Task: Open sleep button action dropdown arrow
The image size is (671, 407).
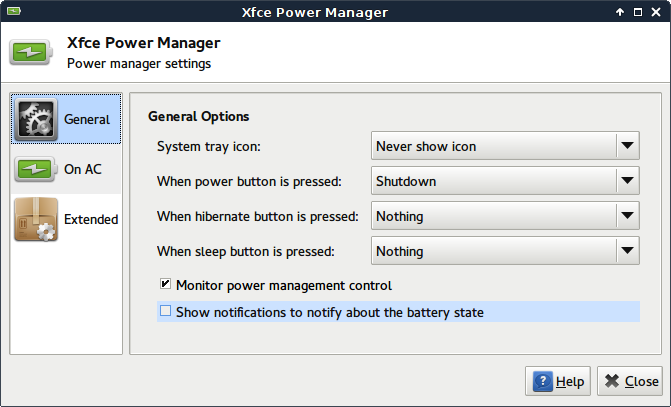Action: pyautogui.click(x=627, y=251)
